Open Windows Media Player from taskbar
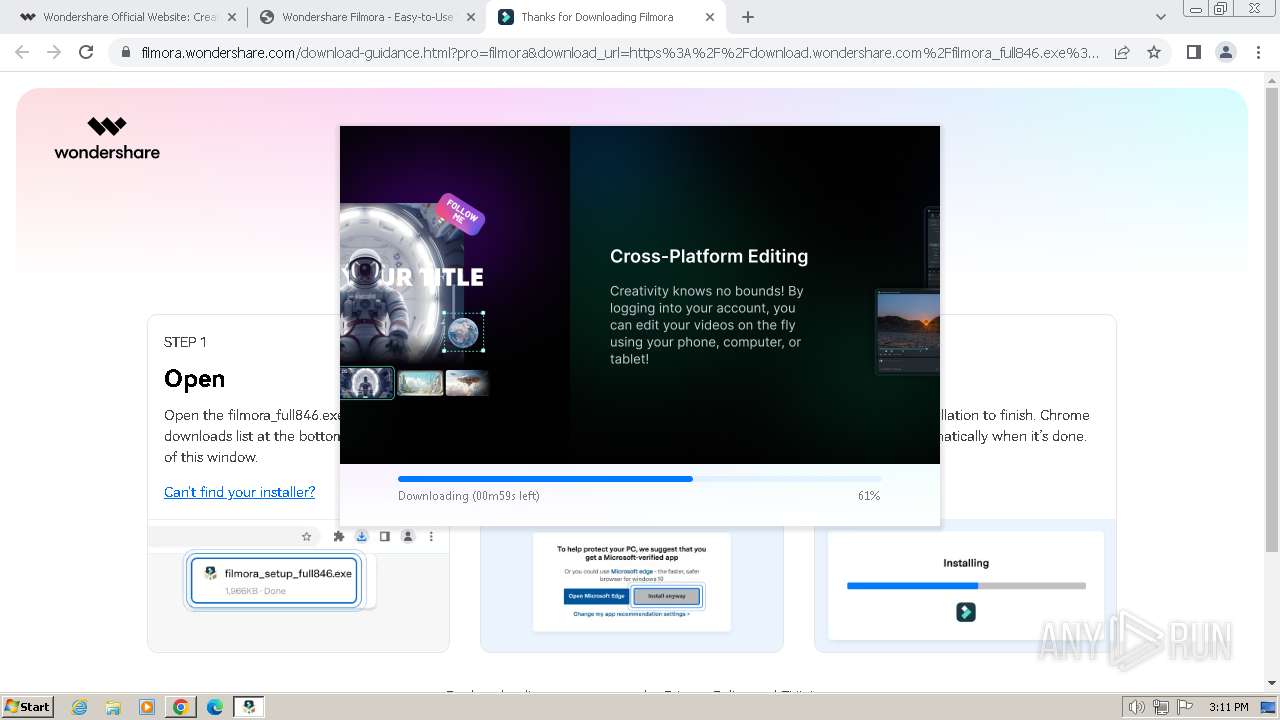This screenshot has width=1280, height=720. coord(147,707)
